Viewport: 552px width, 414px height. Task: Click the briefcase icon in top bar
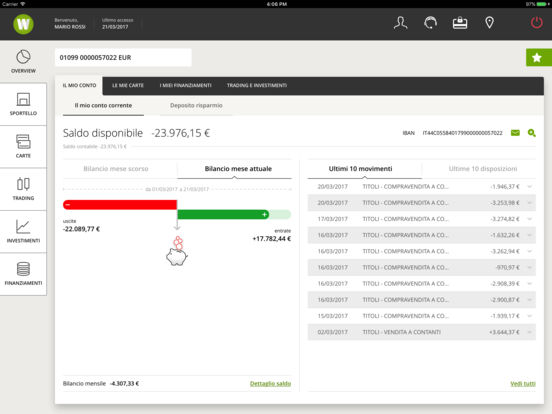pos(460,23)
